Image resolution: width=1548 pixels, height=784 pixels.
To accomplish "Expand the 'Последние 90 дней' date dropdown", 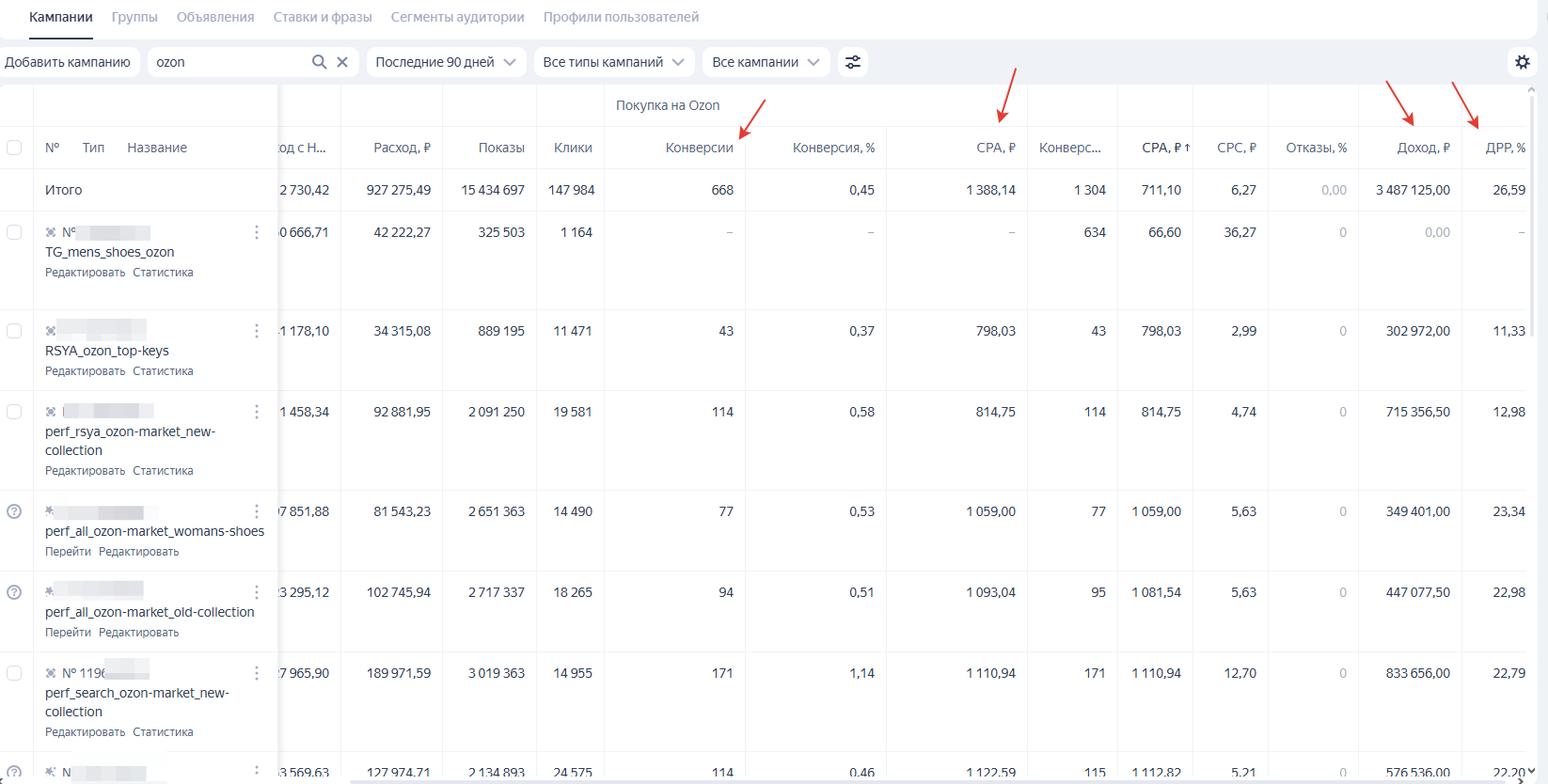I will (446, 62).
